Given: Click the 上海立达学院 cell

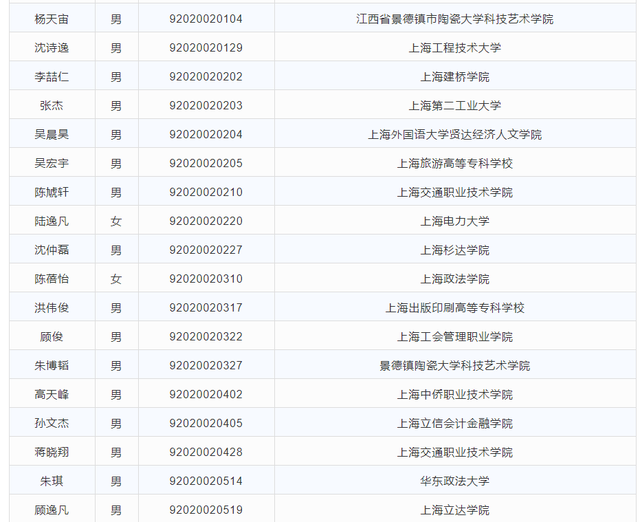Looking at the screenshot, I should coord(455,510).
